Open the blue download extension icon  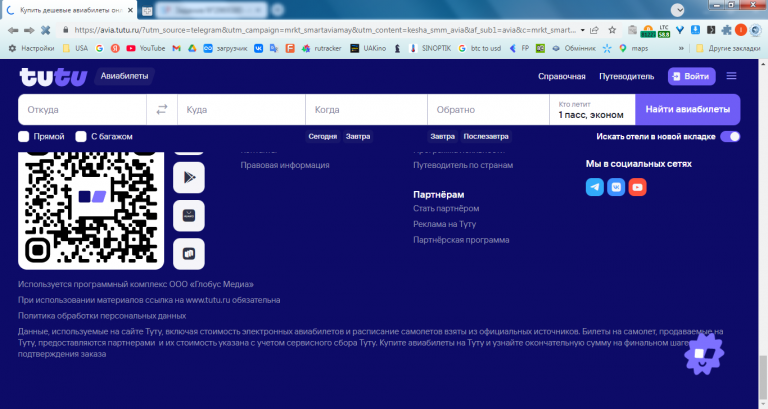coord(695,30)
